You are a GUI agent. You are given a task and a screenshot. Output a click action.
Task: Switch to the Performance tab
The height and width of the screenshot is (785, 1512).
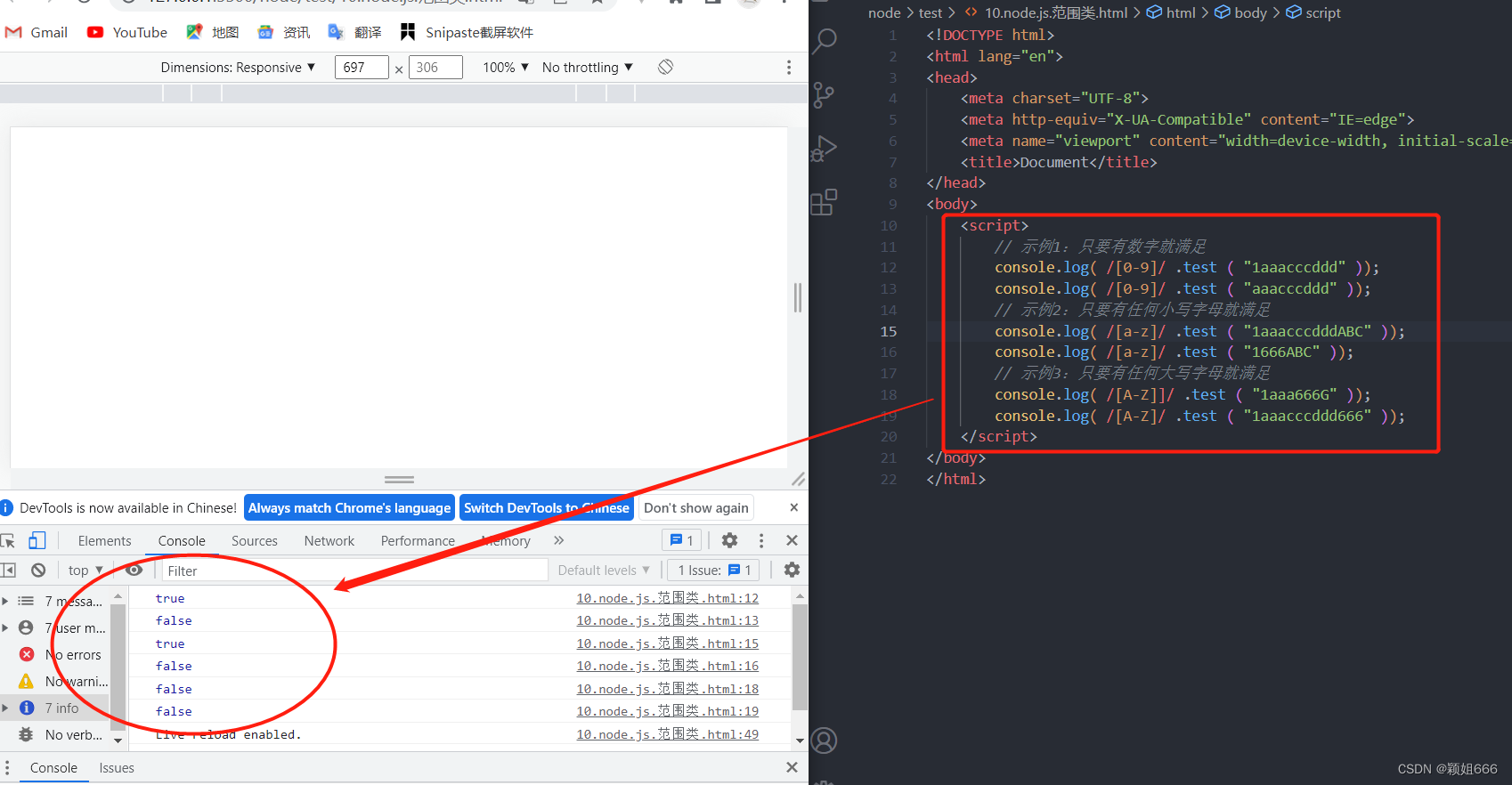[x=418, y=540]
